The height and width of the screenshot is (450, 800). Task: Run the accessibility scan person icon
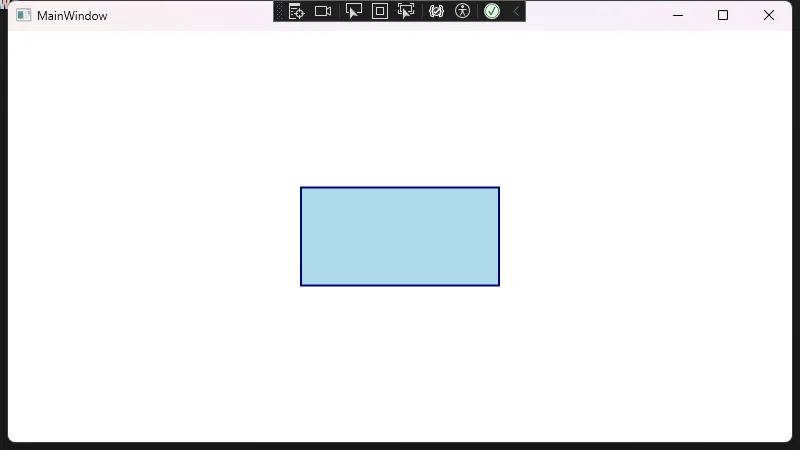coord(462,11)
